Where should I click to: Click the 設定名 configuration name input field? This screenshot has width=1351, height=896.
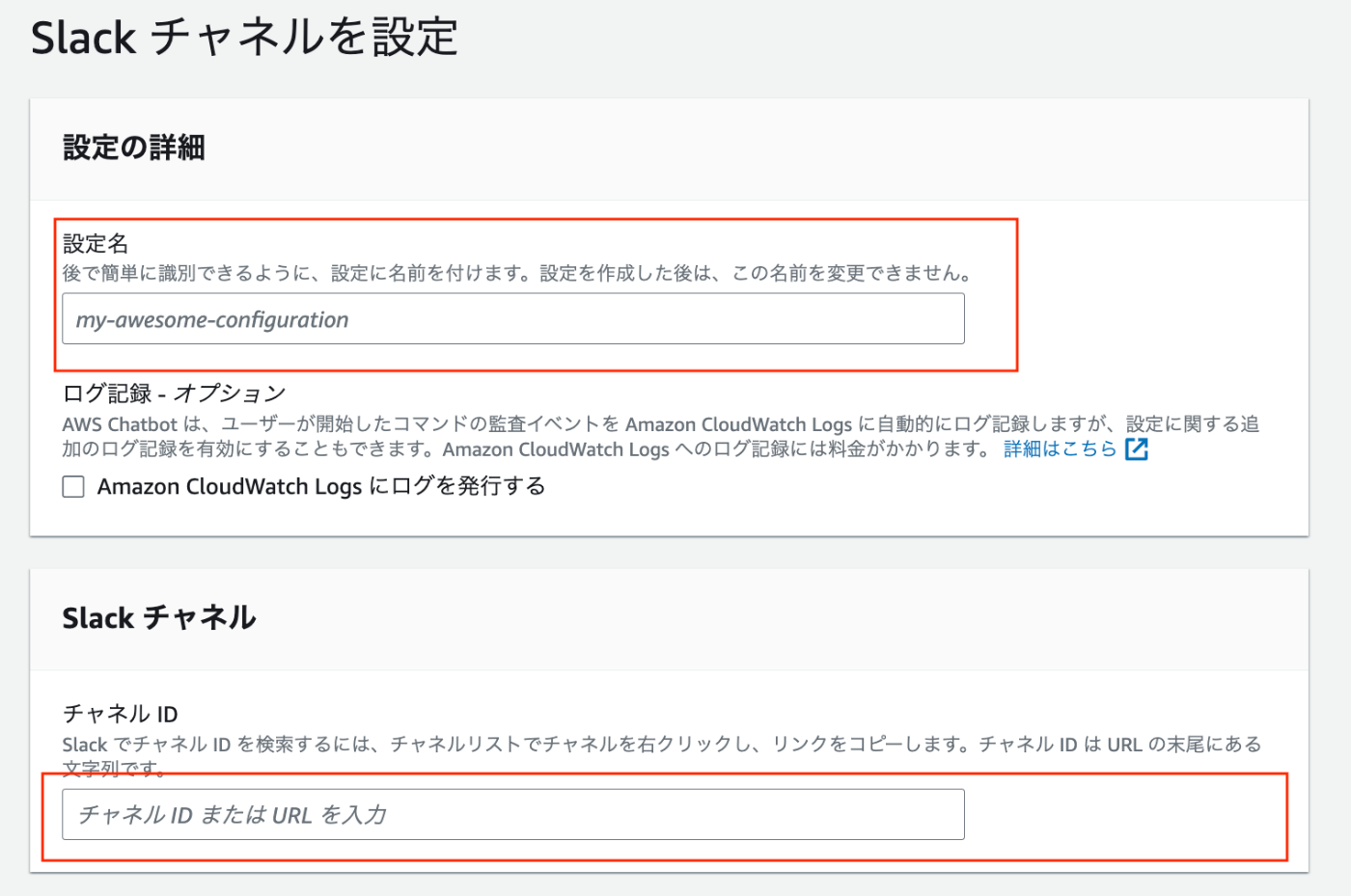[x=513, y=318]
